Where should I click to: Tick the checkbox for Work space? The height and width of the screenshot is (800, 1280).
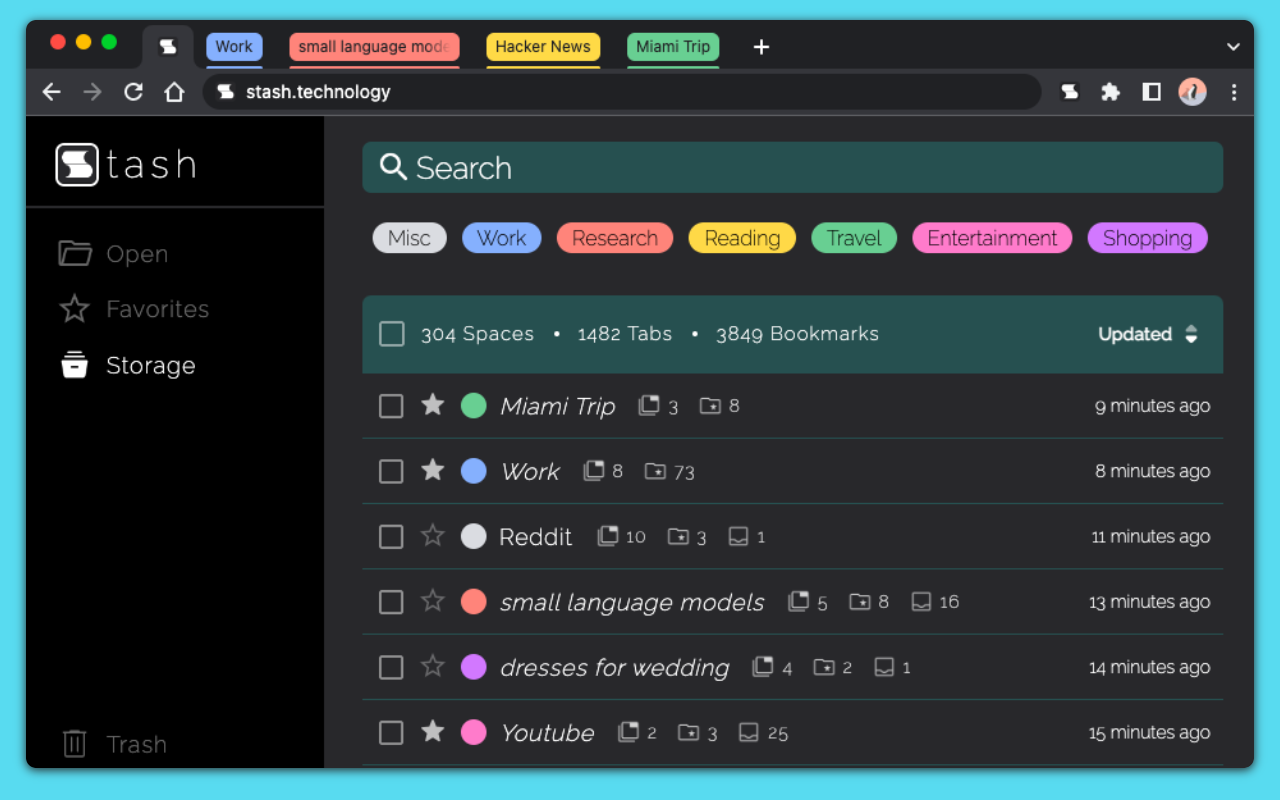(391, 471)
